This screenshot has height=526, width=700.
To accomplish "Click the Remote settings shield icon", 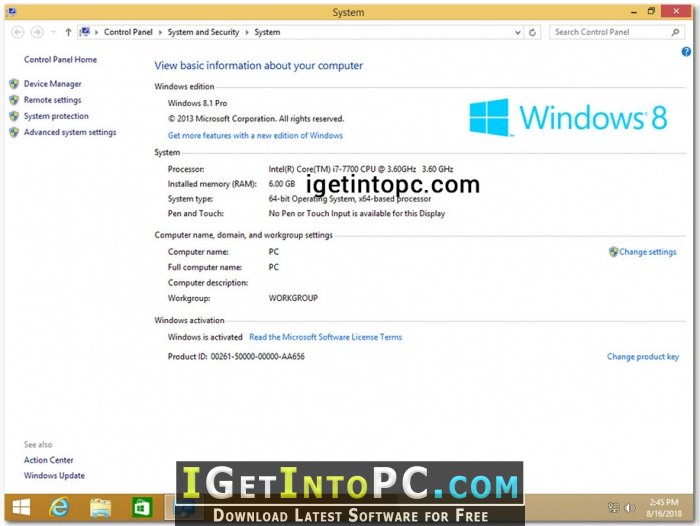I will pyautogui.click(x=14, y=100).
